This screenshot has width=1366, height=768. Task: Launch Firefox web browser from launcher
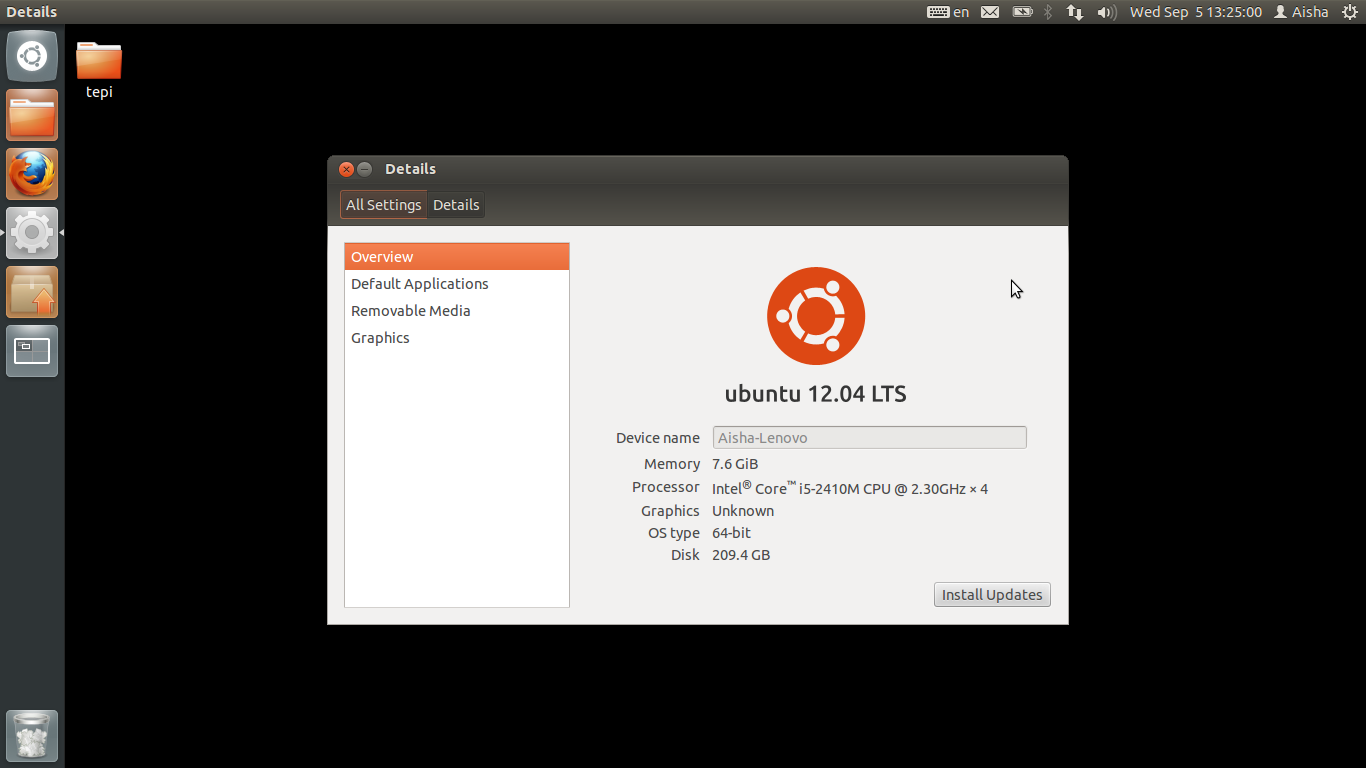[32, 174]
